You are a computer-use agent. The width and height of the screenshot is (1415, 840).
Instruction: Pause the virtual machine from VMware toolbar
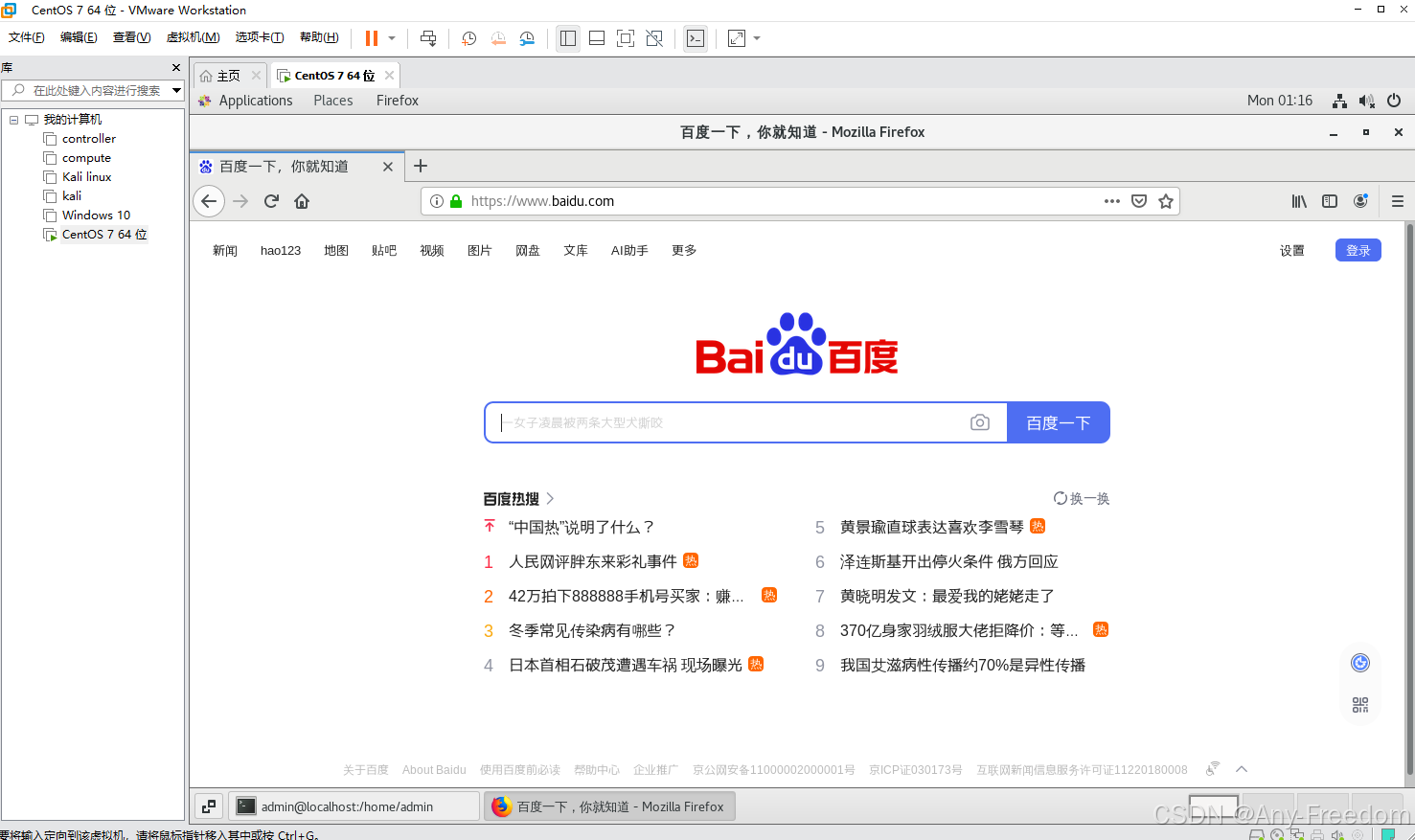[x=372, y=38]
